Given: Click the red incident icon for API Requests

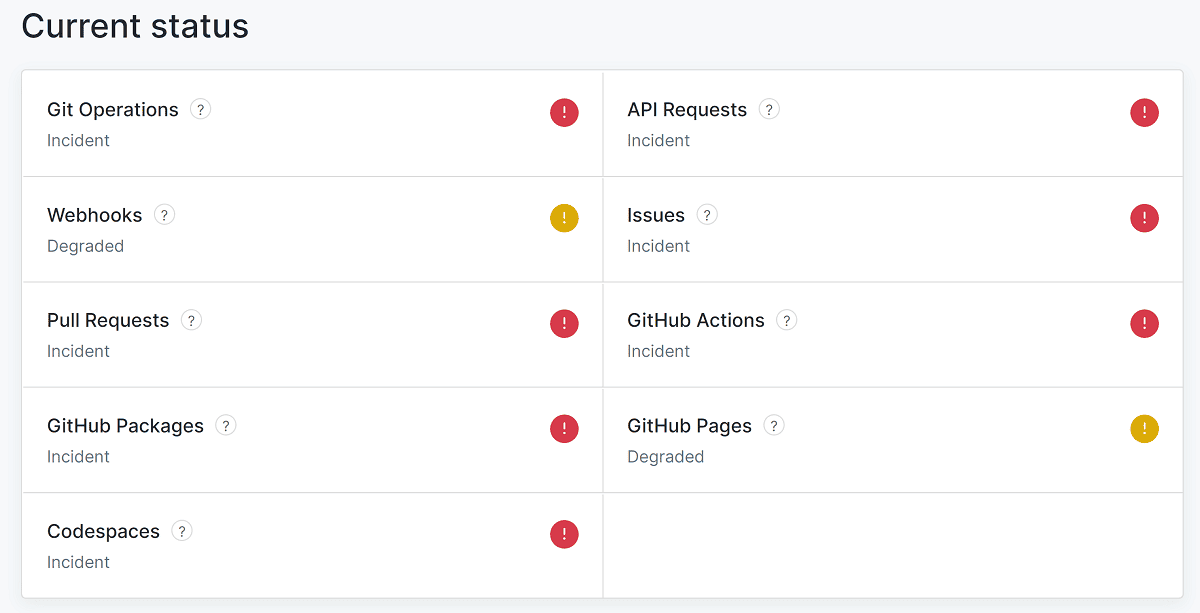Looking at the screenshot, I should (1144, 112).
